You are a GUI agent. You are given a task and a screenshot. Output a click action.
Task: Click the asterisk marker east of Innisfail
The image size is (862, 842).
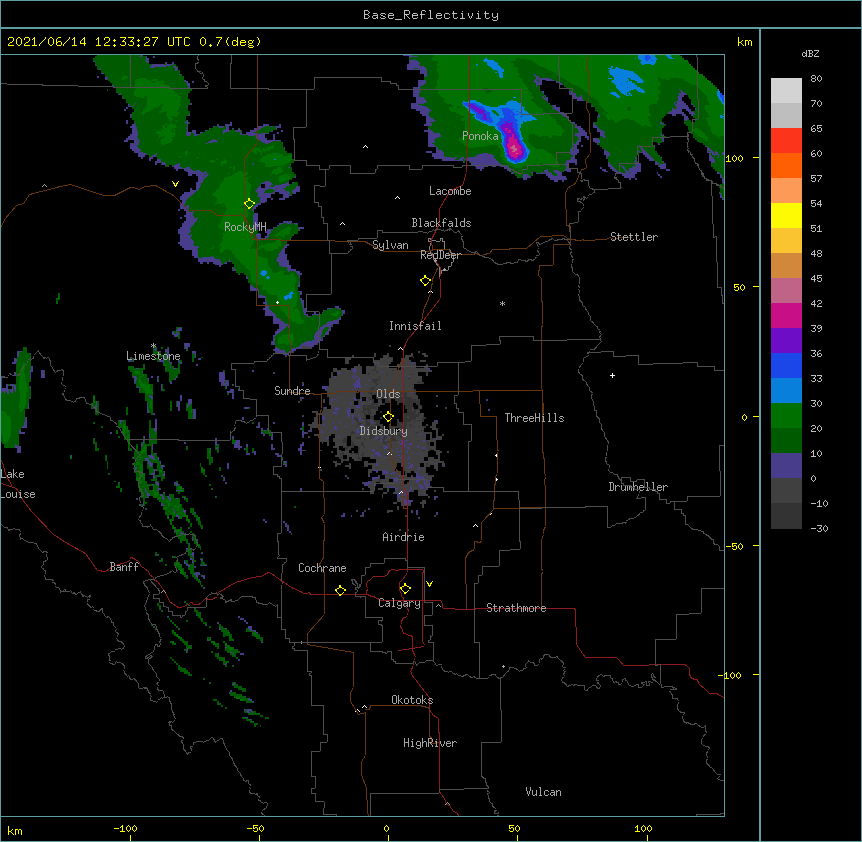pos(502,304)
